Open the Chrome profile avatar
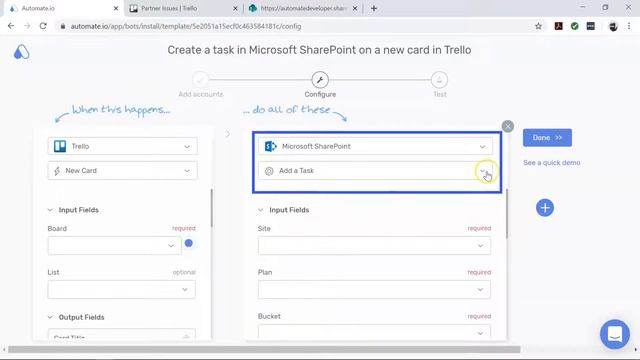This screenshot has height=360, width=640. [x=613, y=26]
